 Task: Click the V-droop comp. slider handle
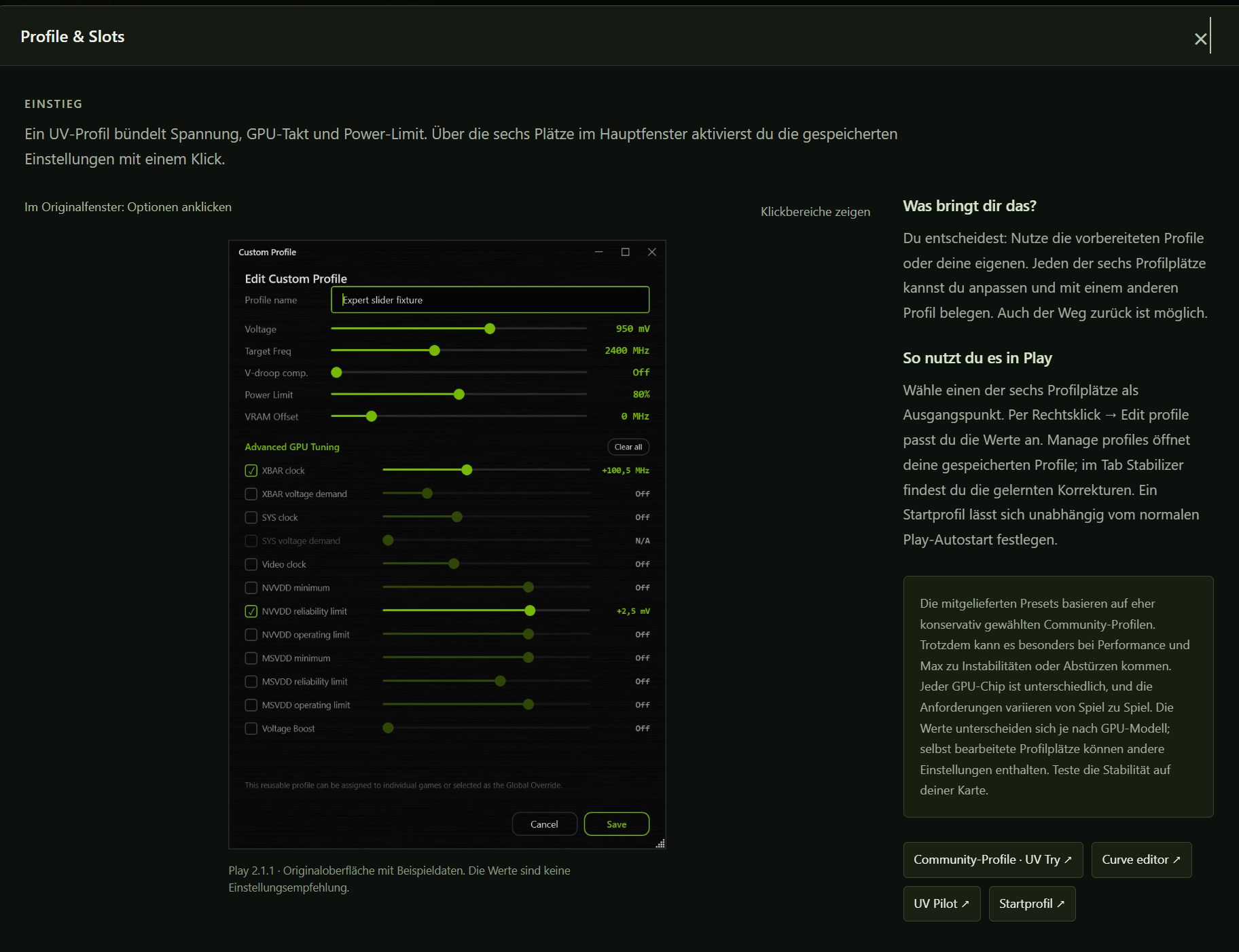[336, 372]
